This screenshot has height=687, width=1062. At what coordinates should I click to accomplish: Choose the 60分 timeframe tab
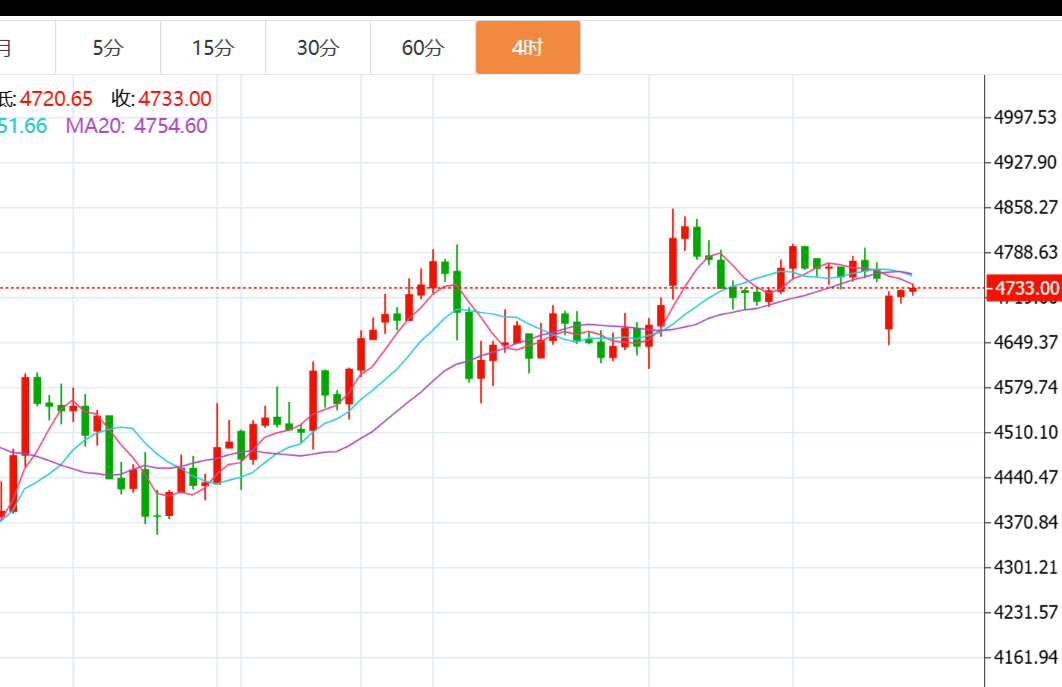tap(423, 48)
